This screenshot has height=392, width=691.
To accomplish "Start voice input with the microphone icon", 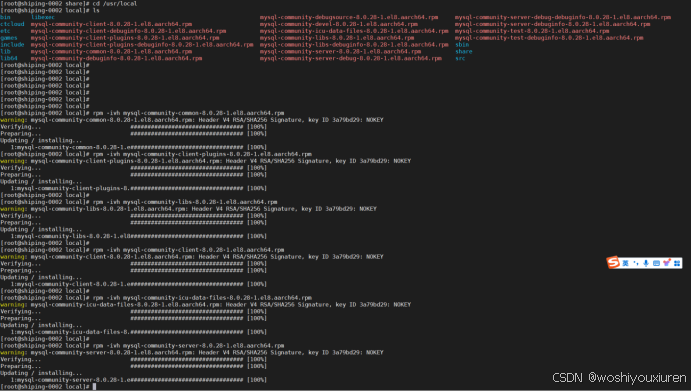I will point(646,263).
